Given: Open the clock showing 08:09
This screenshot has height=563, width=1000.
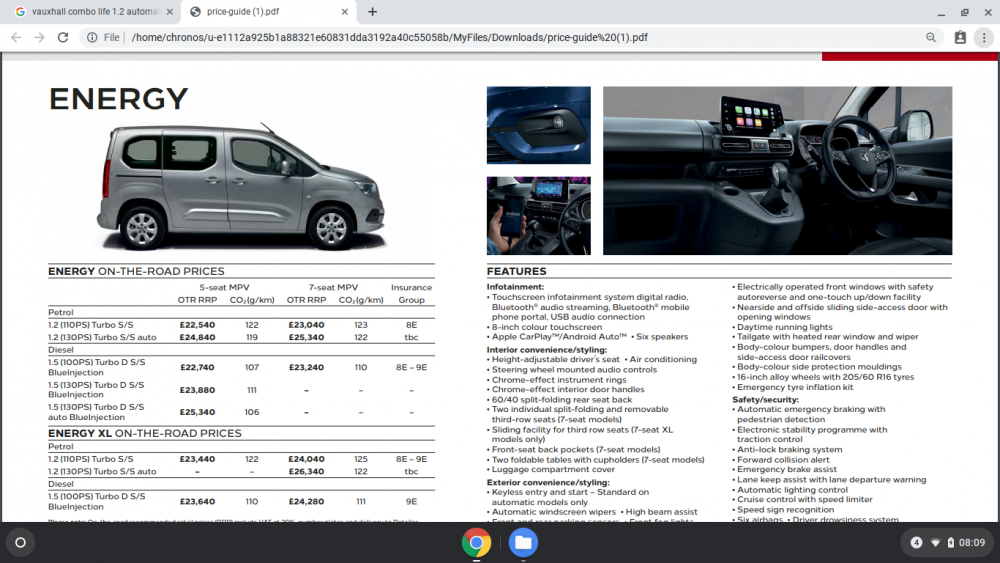Looking at the screenshot, I should [971, 543].
